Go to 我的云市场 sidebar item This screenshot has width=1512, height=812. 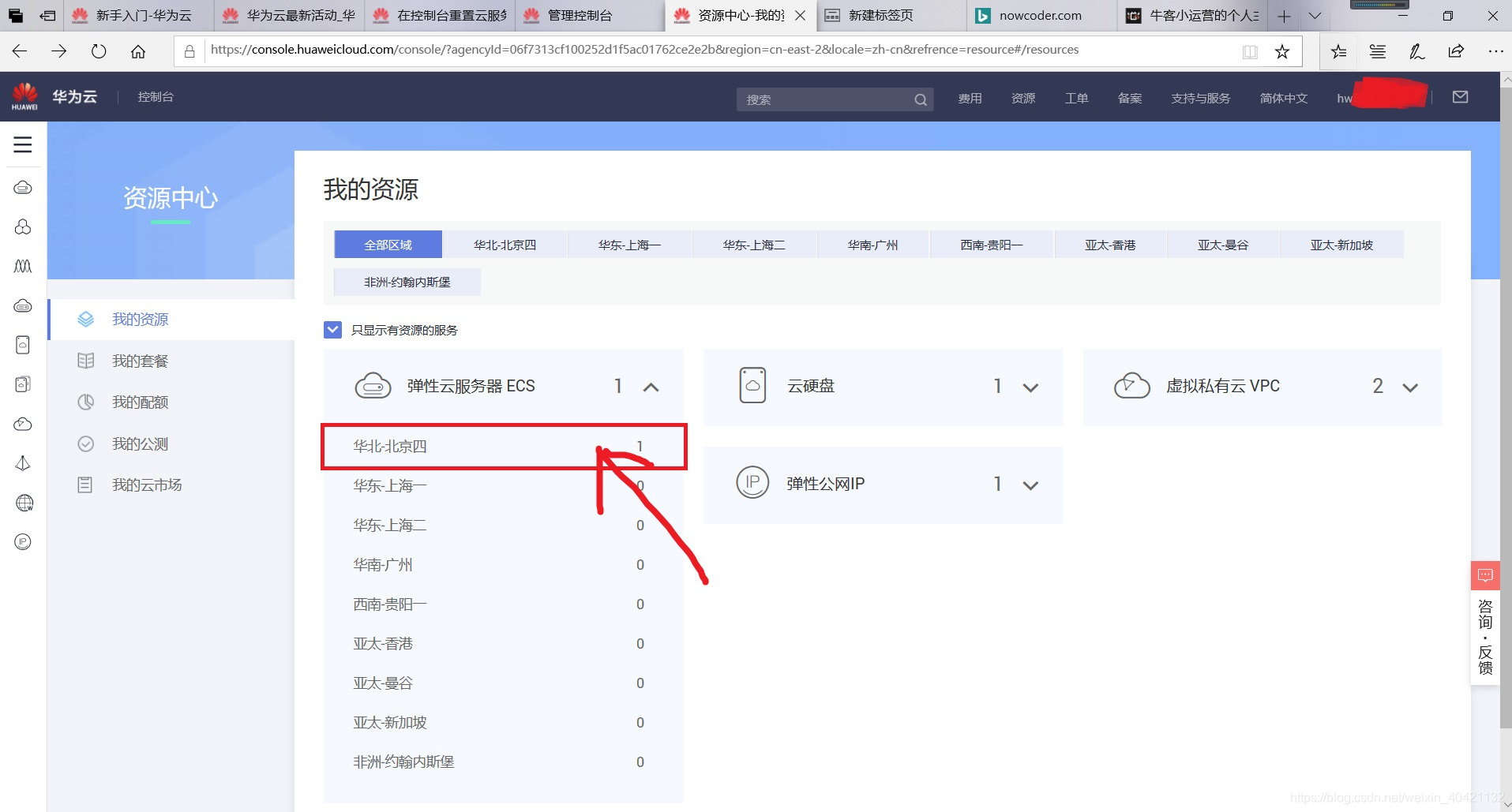[147, 485]
